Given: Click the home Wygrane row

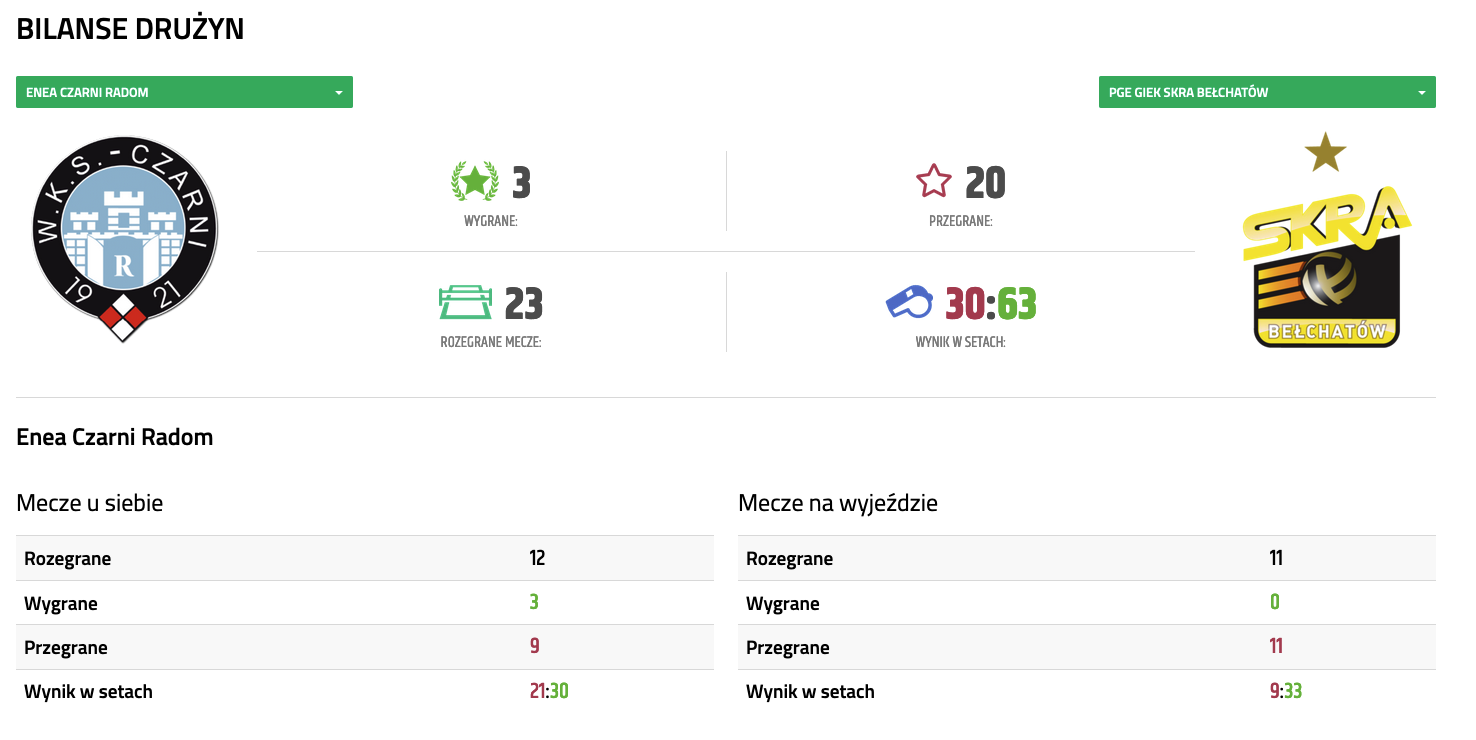Looking at the screenshot, I should (x=365, y=603).
